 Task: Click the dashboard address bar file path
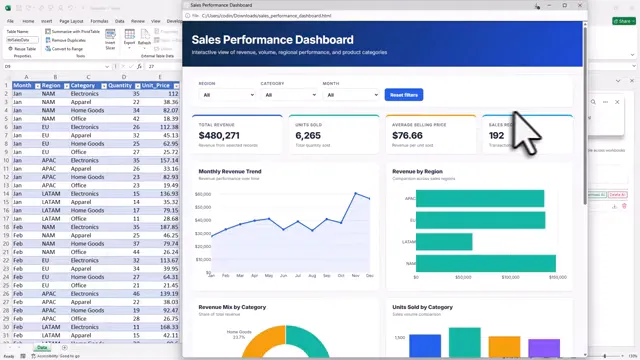point(267,16)
